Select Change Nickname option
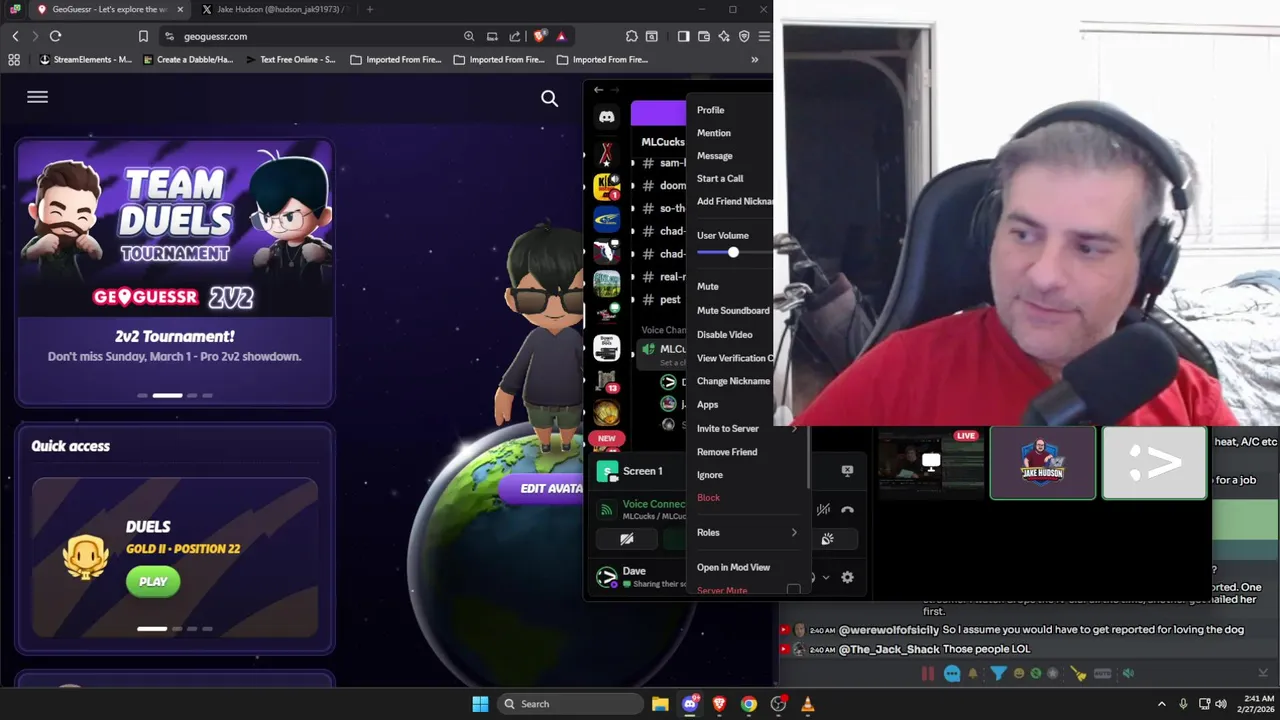This screenshot has width=1280, height=720. (x=733, y=382)
